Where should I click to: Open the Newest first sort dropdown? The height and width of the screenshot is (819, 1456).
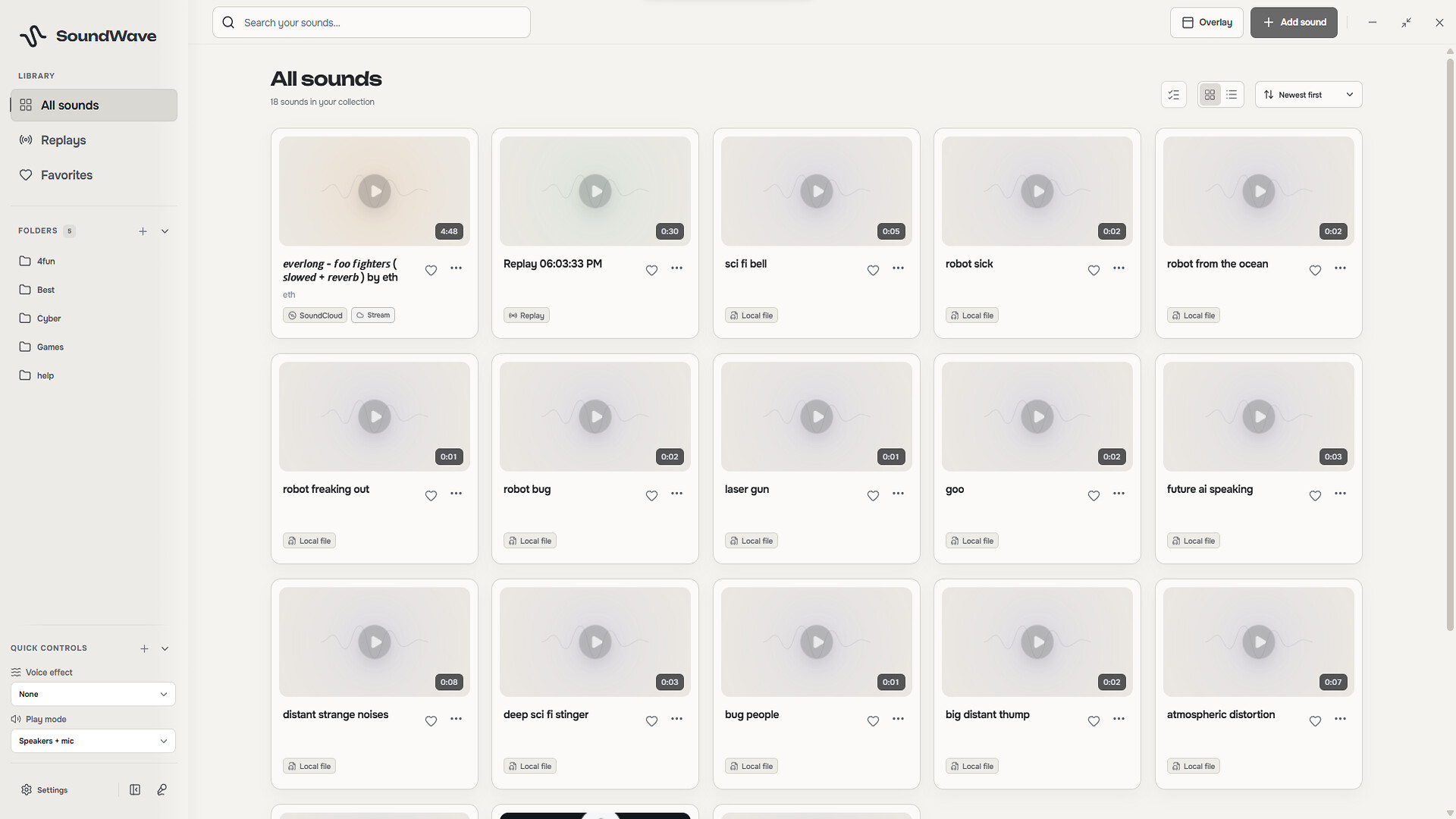click(1308, 95)
